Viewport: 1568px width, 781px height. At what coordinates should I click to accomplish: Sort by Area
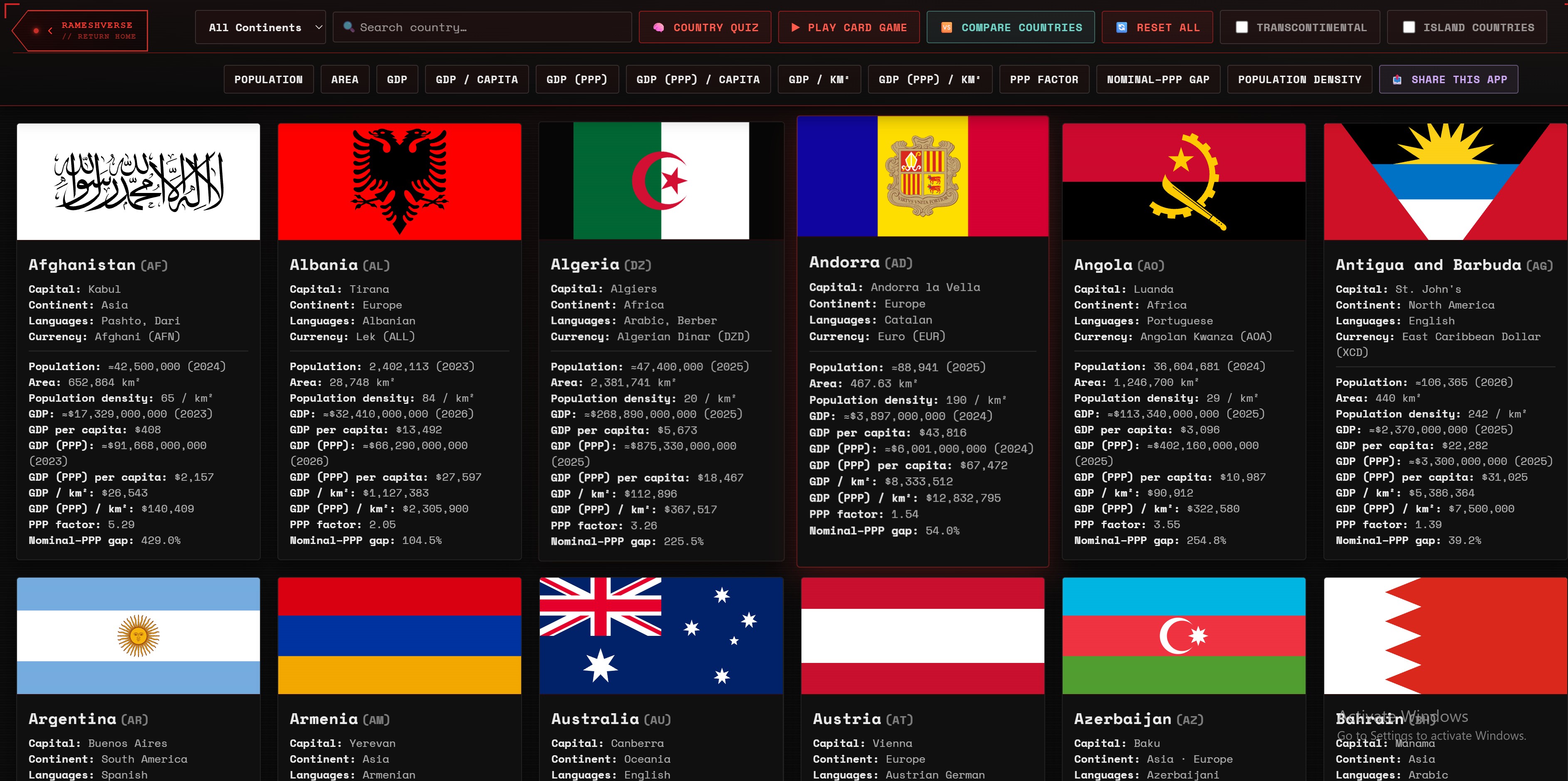345,79
